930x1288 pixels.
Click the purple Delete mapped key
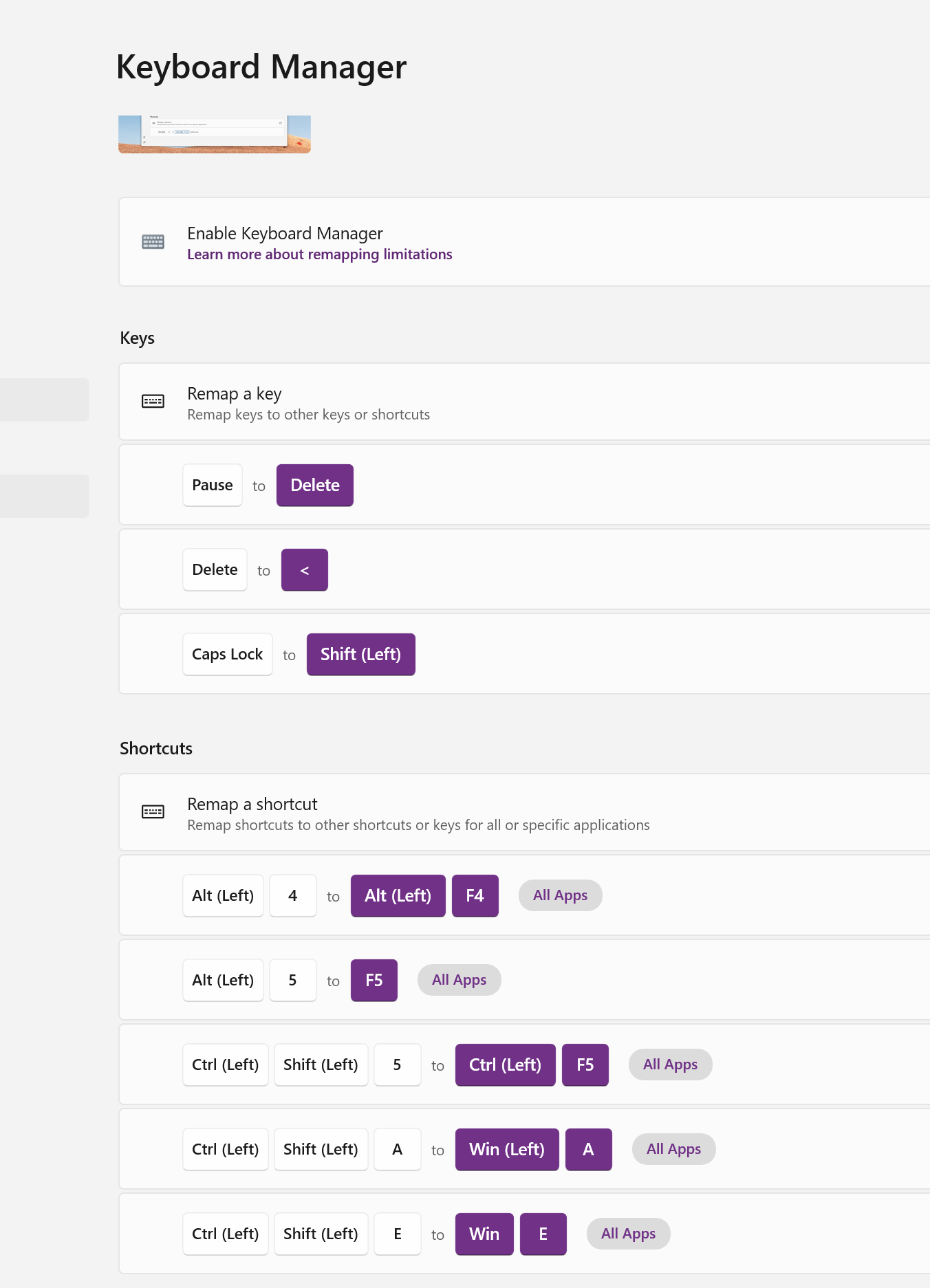(315, 485)
